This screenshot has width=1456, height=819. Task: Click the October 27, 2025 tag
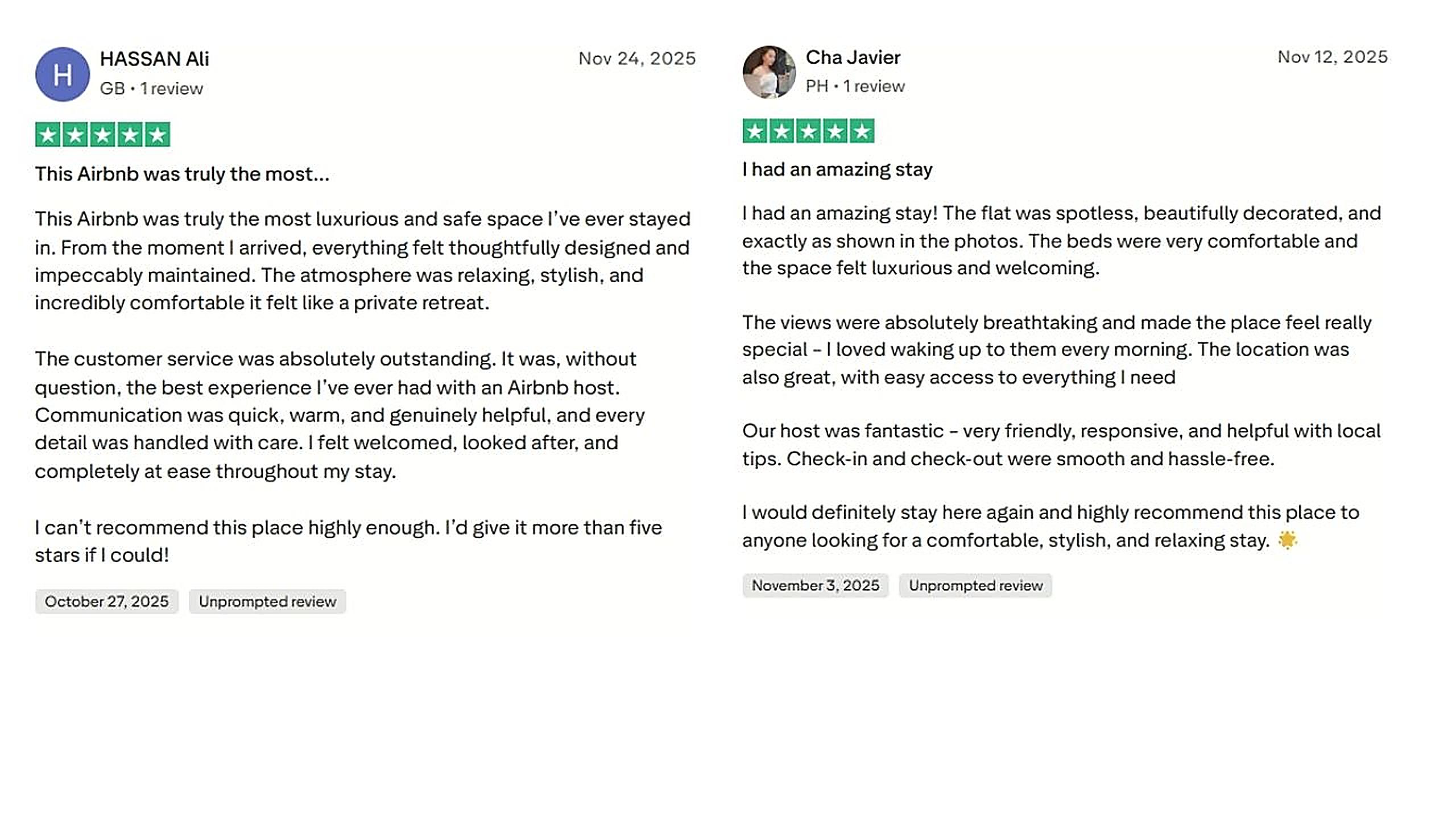(x=106, y=601)
